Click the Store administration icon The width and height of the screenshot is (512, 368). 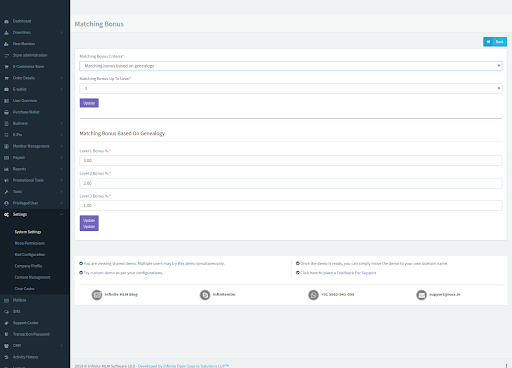coord(6,55)
